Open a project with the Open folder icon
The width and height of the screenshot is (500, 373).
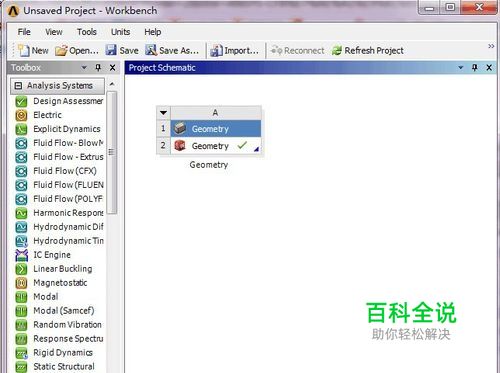click(x=61, y=51)
